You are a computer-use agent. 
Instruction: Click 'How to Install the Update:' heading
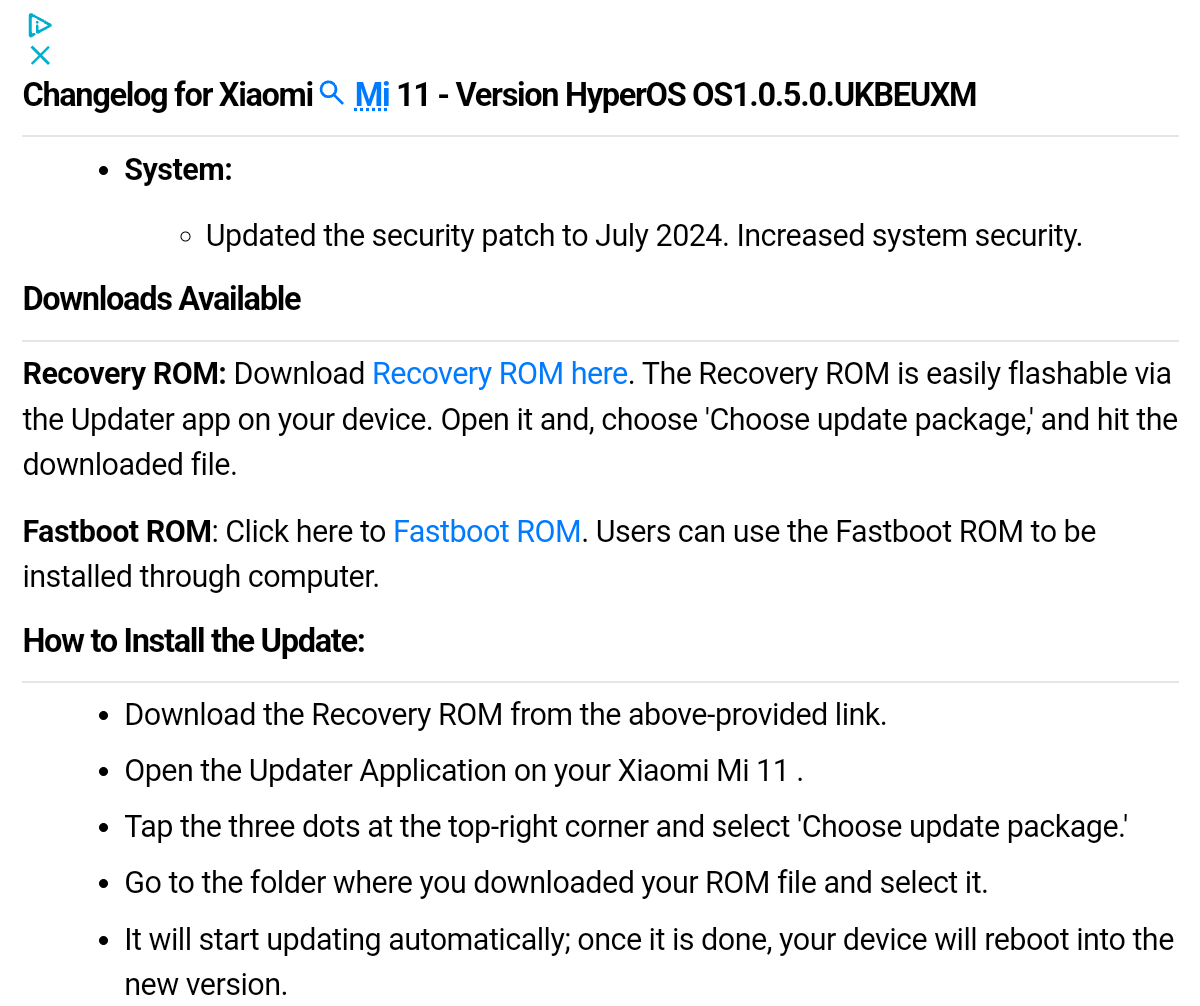[x=194, y=640]
